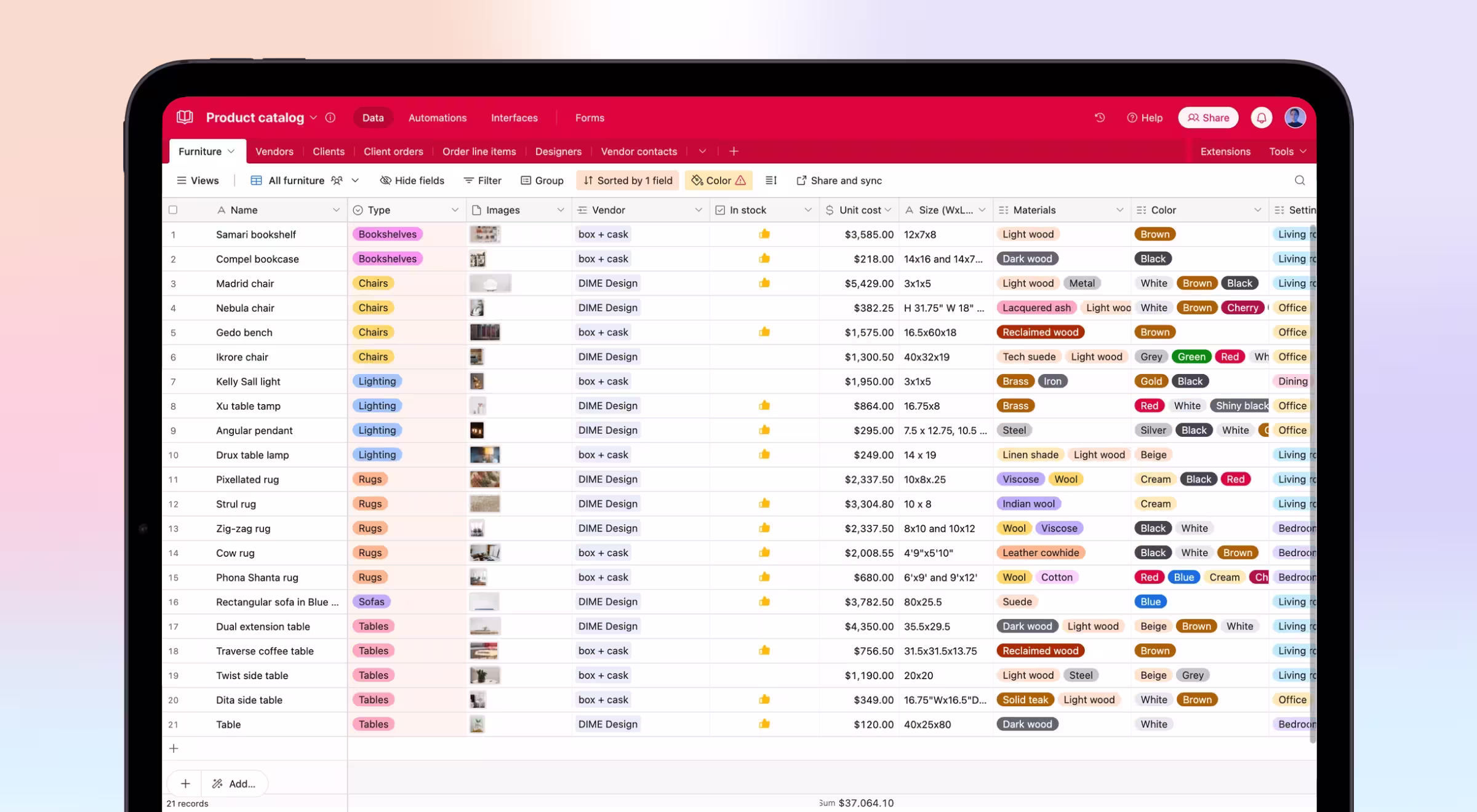Toggle In stock for Nebula chair

pos(764,308)
